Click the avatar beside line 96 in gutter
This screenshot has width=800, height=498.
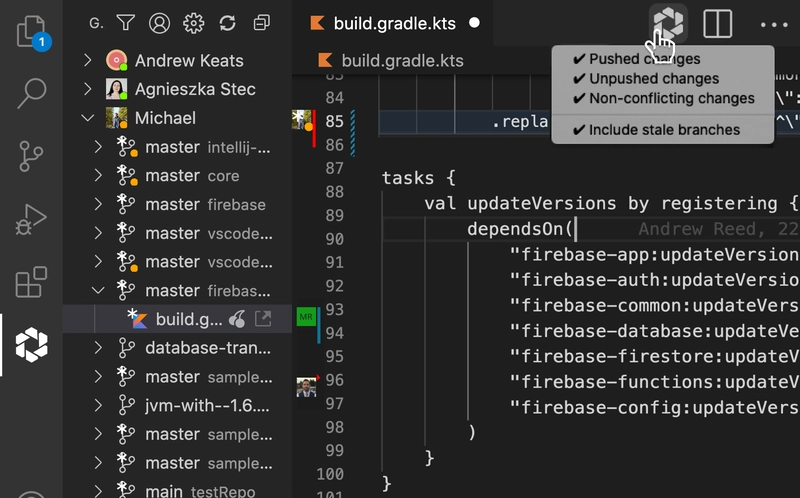point(306,386)
